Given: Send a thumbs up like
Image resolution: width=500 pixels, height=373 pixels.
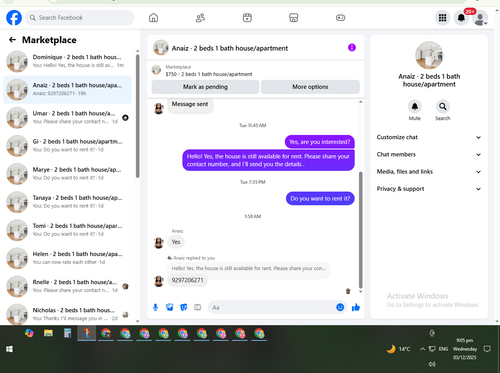Looking at the screenshot, I should click(x=356, y=307).
